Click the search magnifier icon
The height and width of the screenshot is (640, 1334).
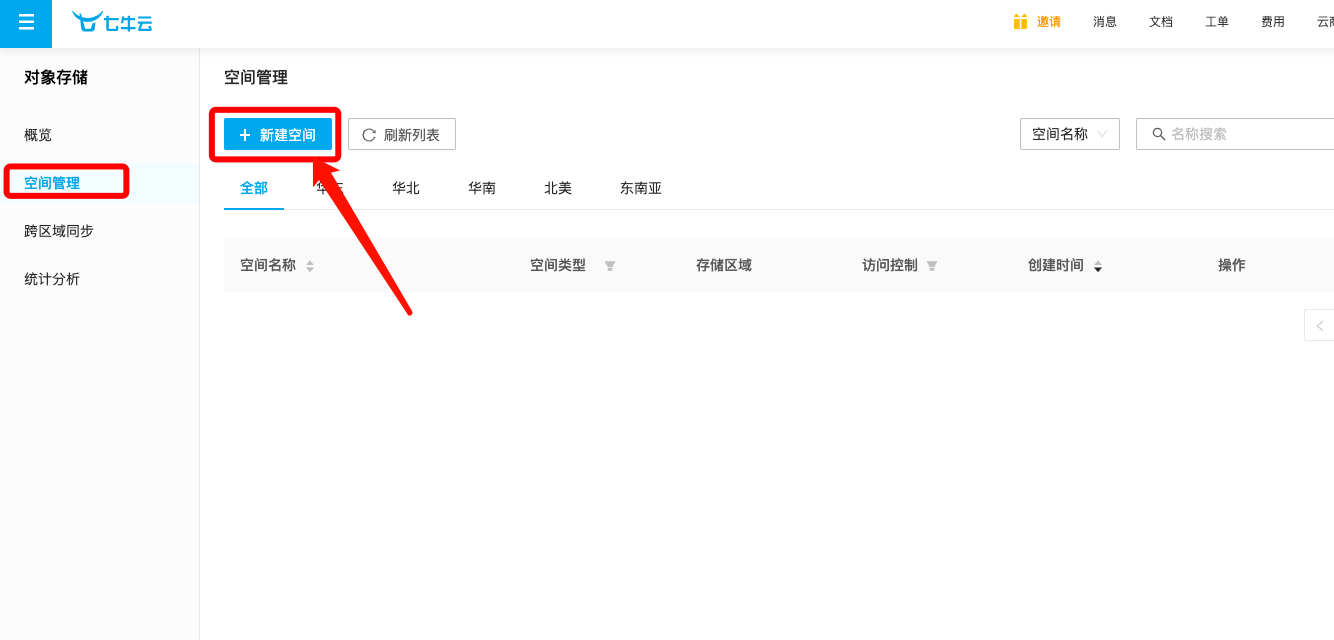tap(1159, 134)
